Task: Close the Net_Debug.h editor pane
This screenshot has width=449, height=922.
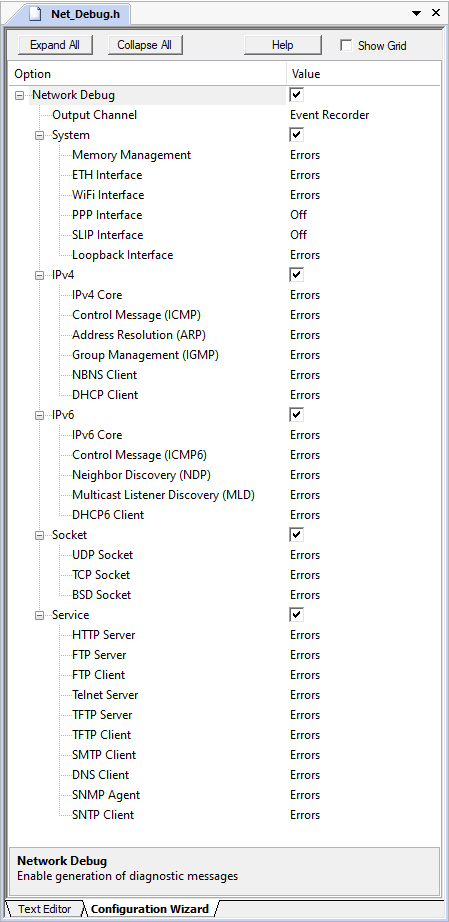Action: (x=435, y=12)
